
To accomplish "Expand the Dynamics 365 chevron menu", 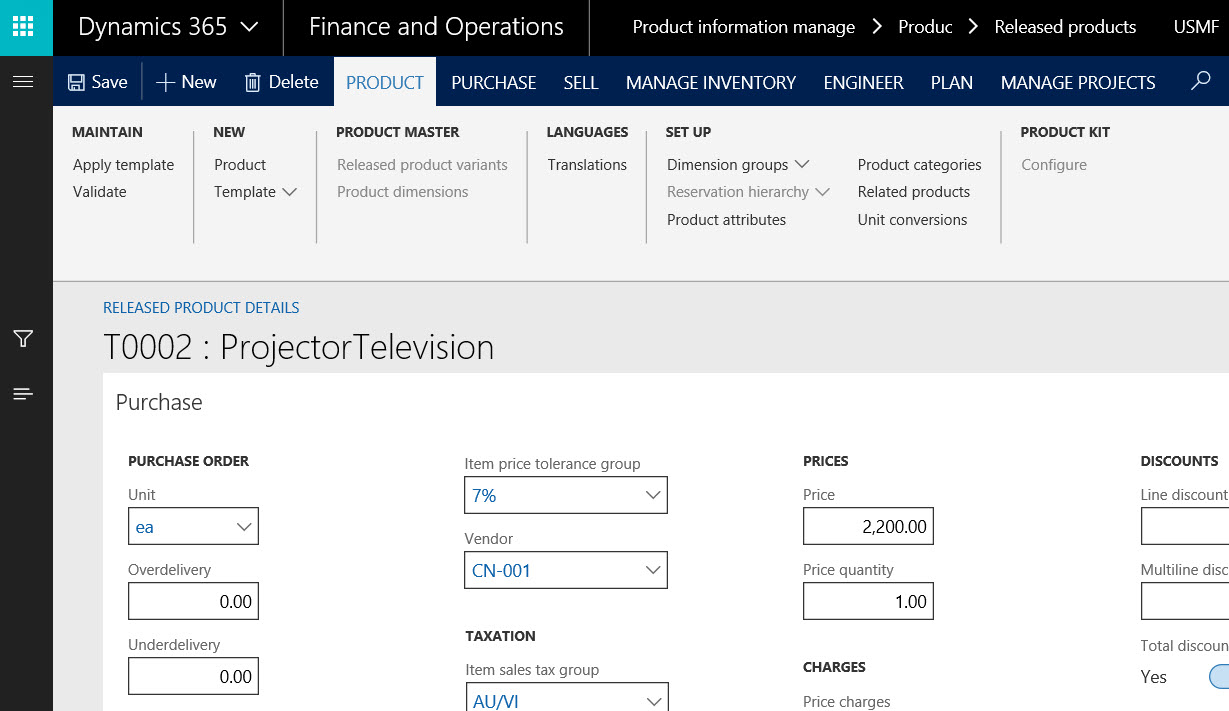I will tap(250, 27).
